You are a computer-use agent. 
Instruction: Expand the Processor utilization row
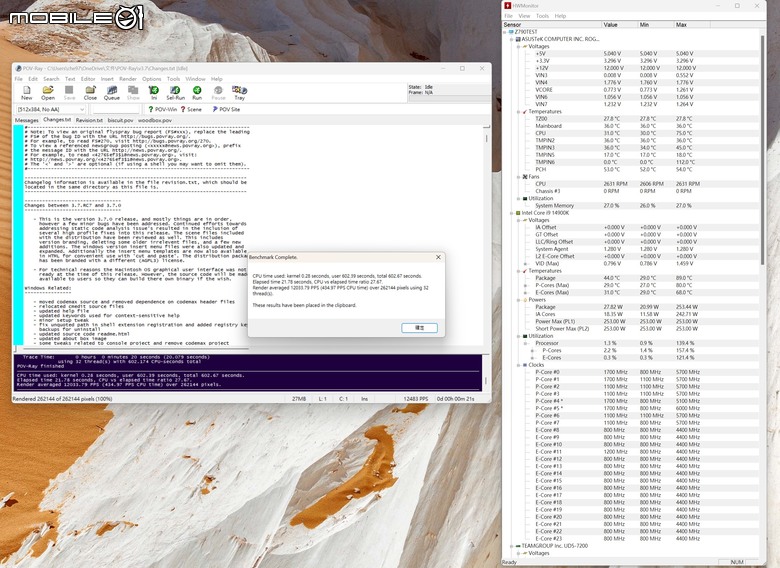point(525,343)
